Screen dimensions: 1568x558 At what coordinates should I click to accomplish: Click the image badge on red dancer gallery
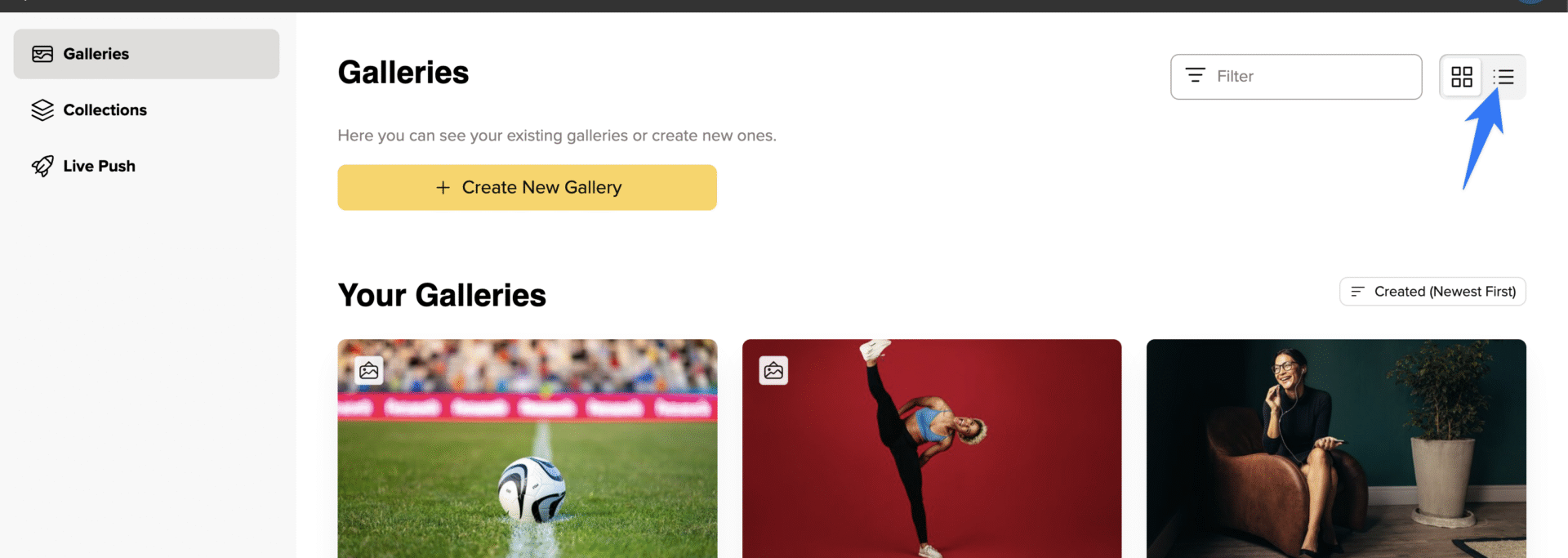coord(773,371)
